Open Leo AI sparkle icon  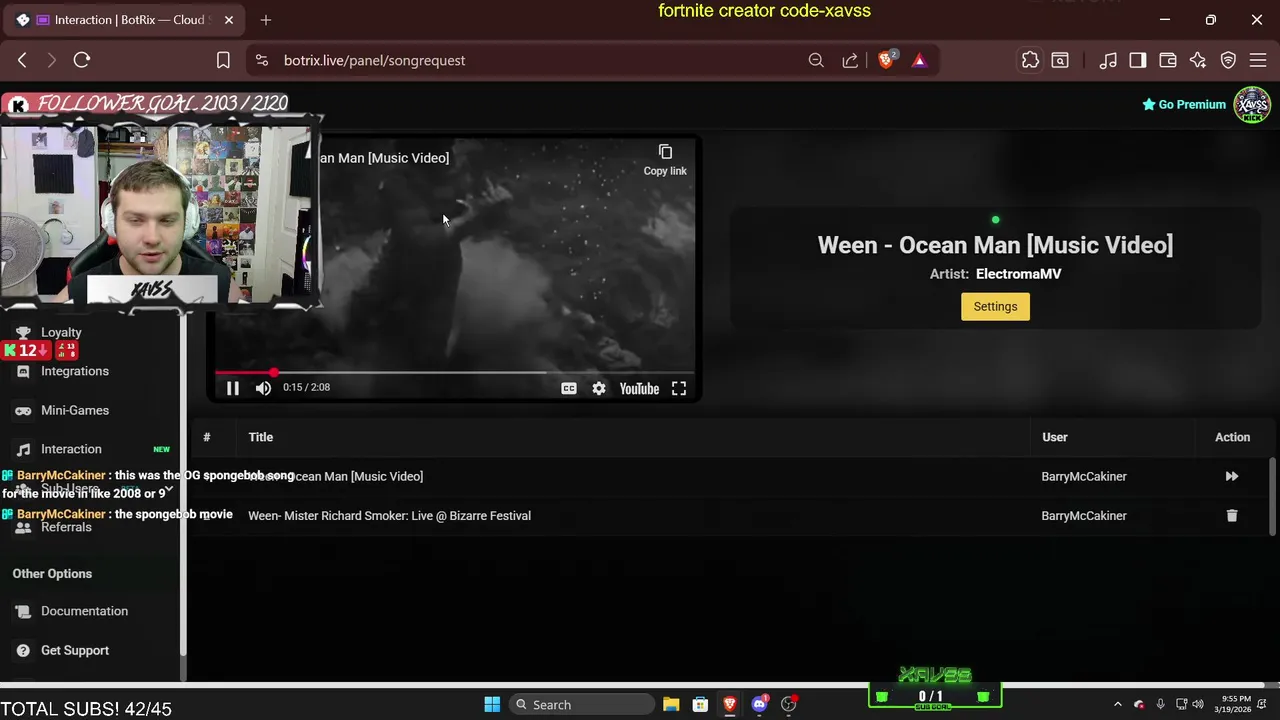pos(1198,60)
